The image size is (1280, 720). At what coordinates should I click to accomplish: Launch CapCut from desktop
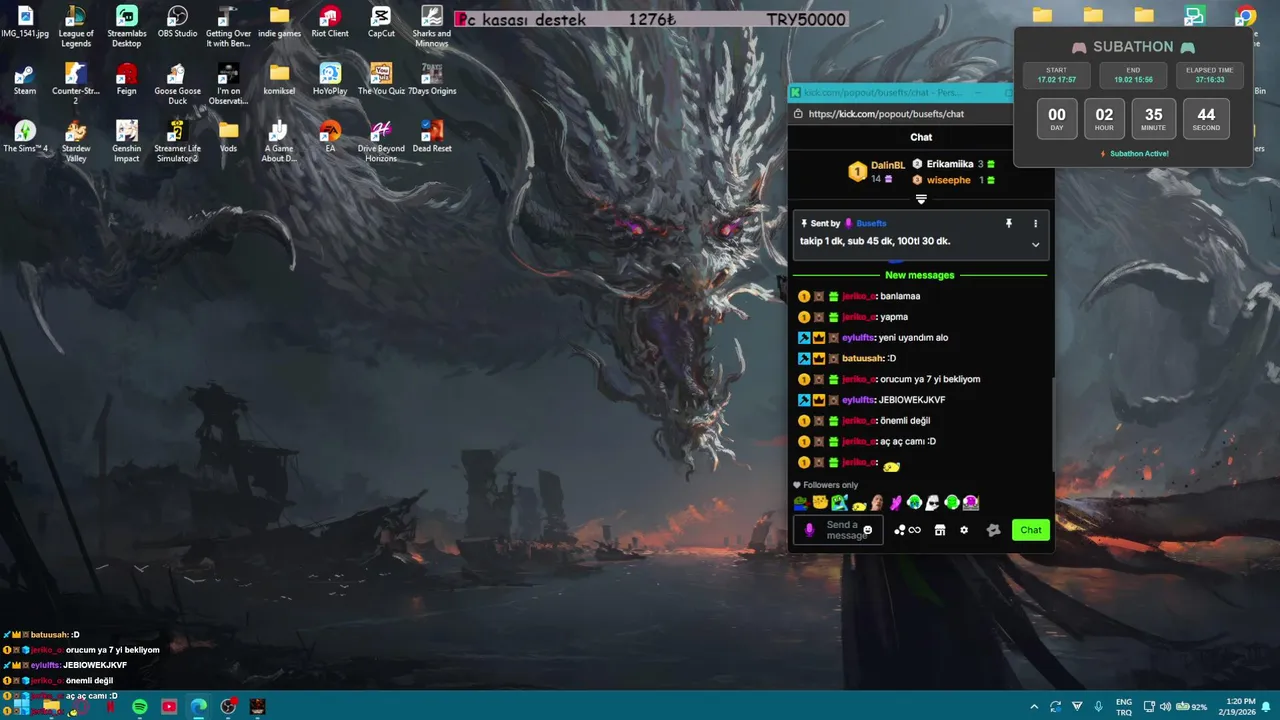tap(381, 22)
